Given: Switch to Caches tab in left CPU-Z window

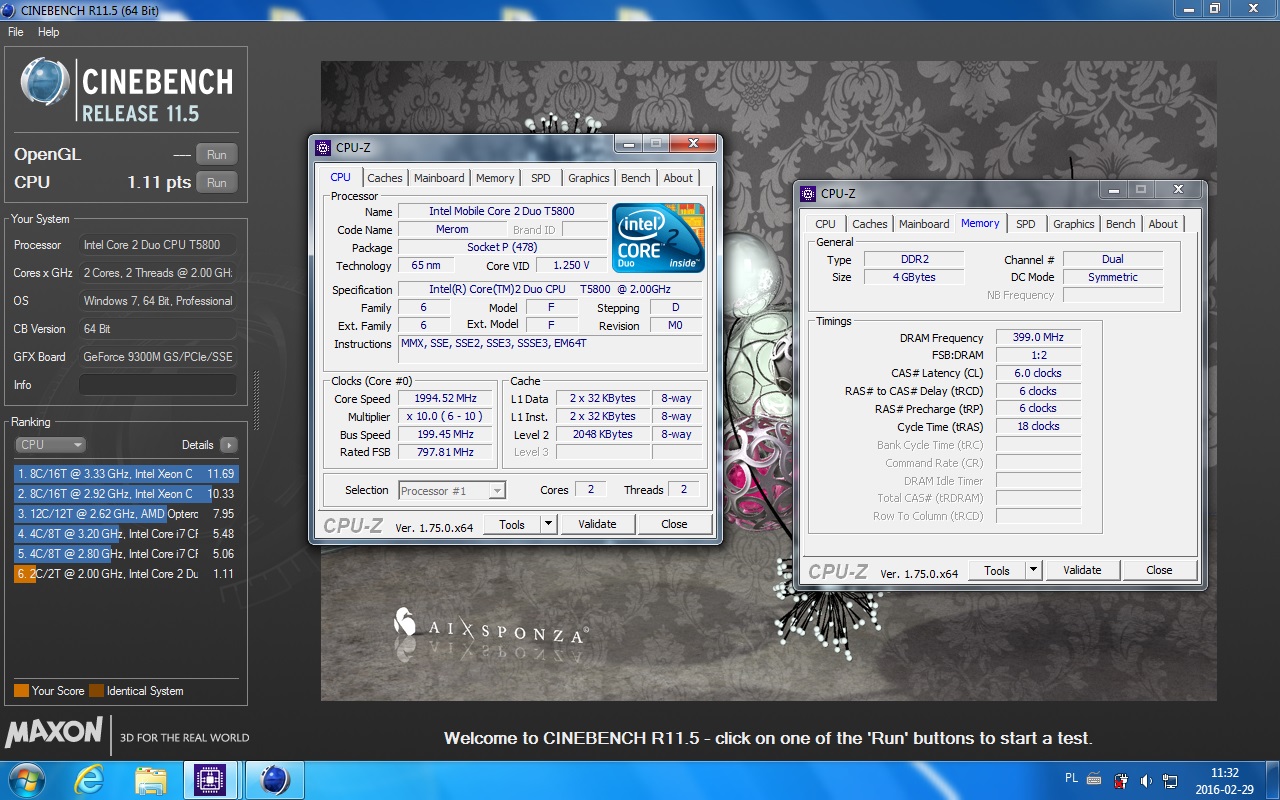Looking at the screenshot, I should pyautogui.click(x=385, y=178).
